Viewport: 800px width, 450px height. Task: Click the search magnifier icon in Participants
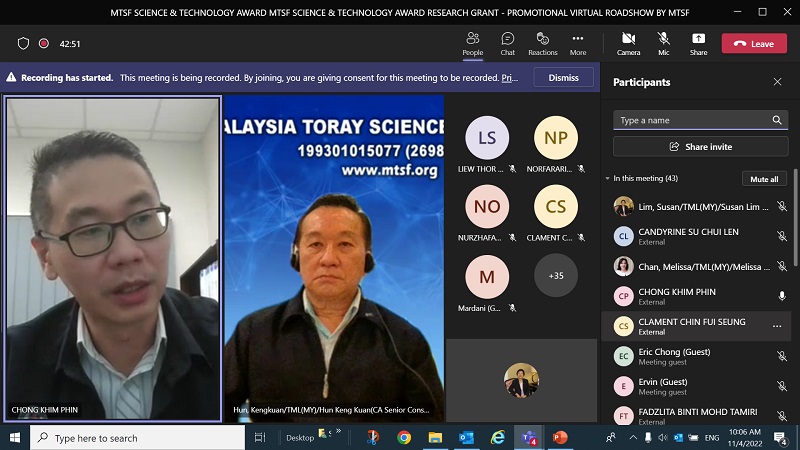(x=777, y=120)
